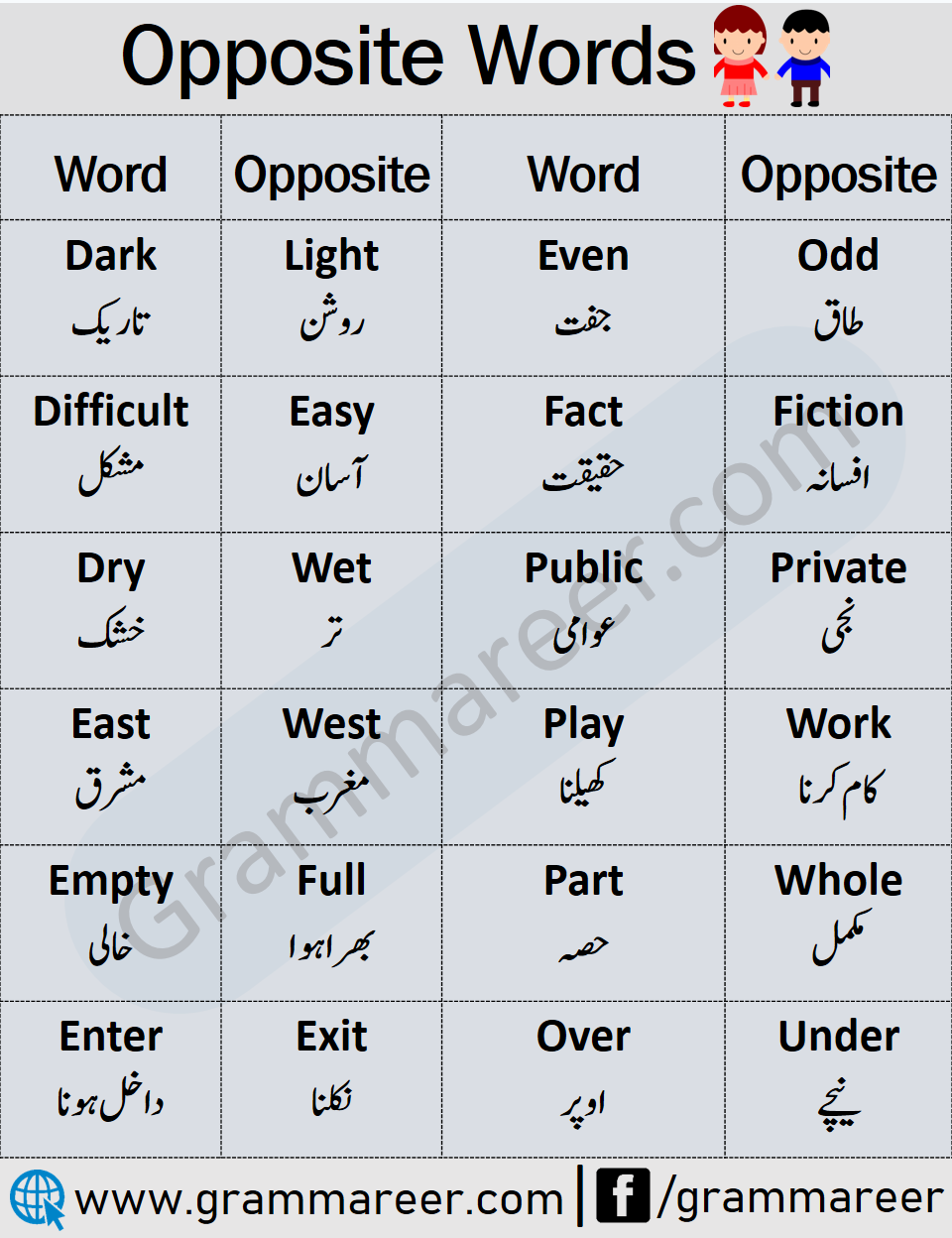
Task: Click the Facebook logo icon
Action: point(623,1196)
